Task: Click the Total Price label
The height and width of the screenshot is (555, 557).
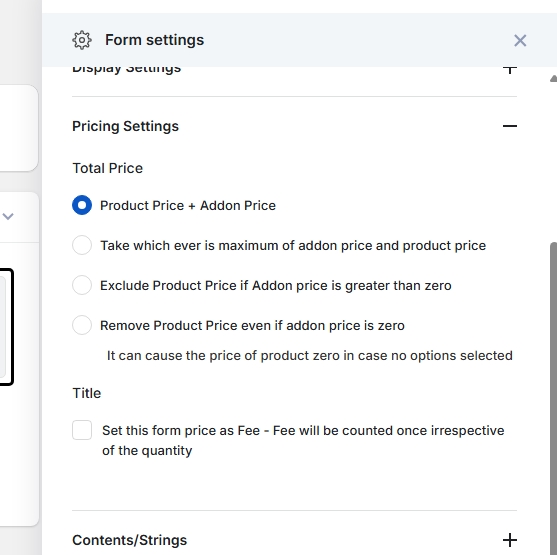Action: (108, 168)
